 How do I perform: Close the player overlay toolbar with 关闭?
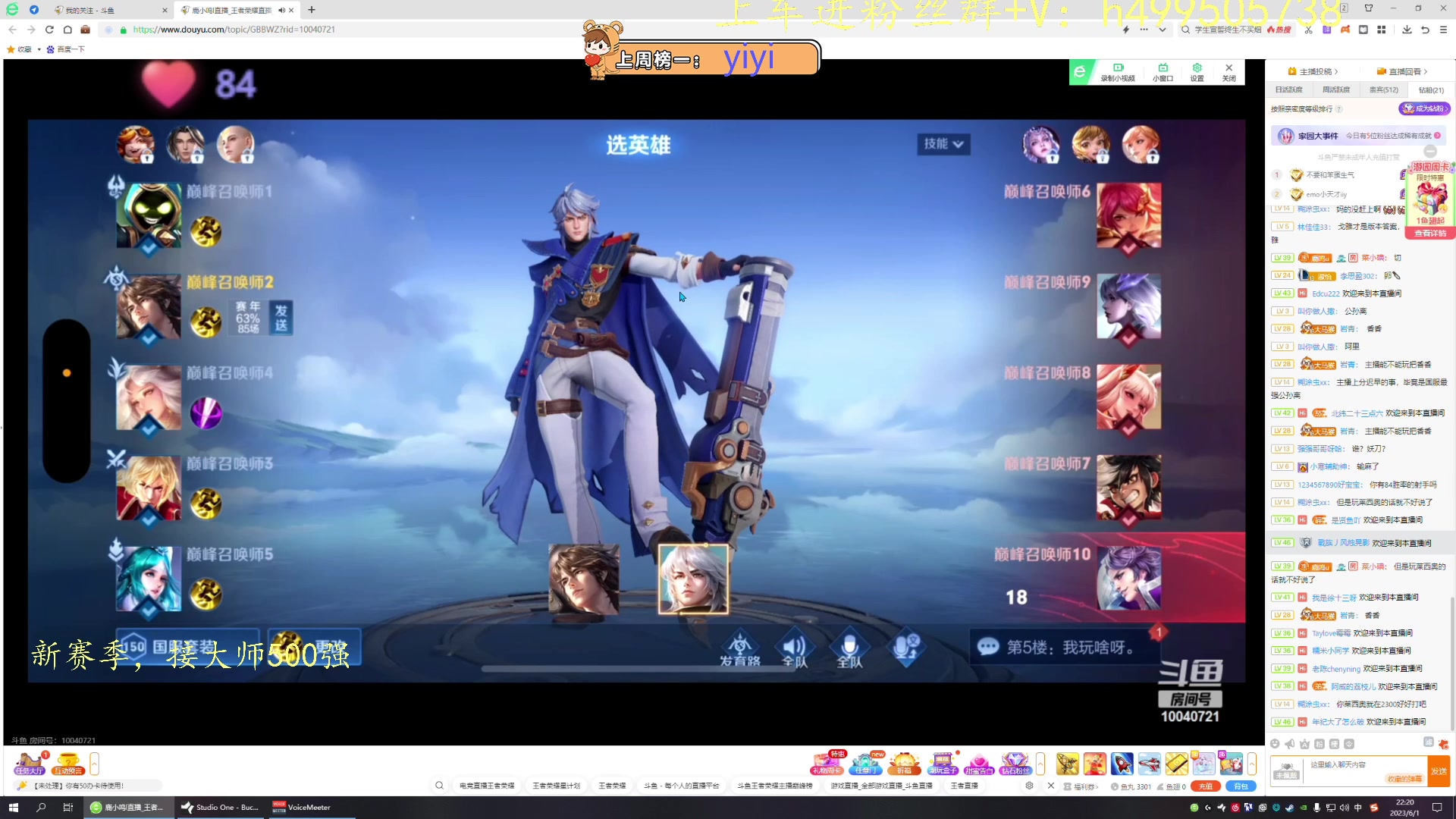pyautogui.click(x=1229, y=72)
